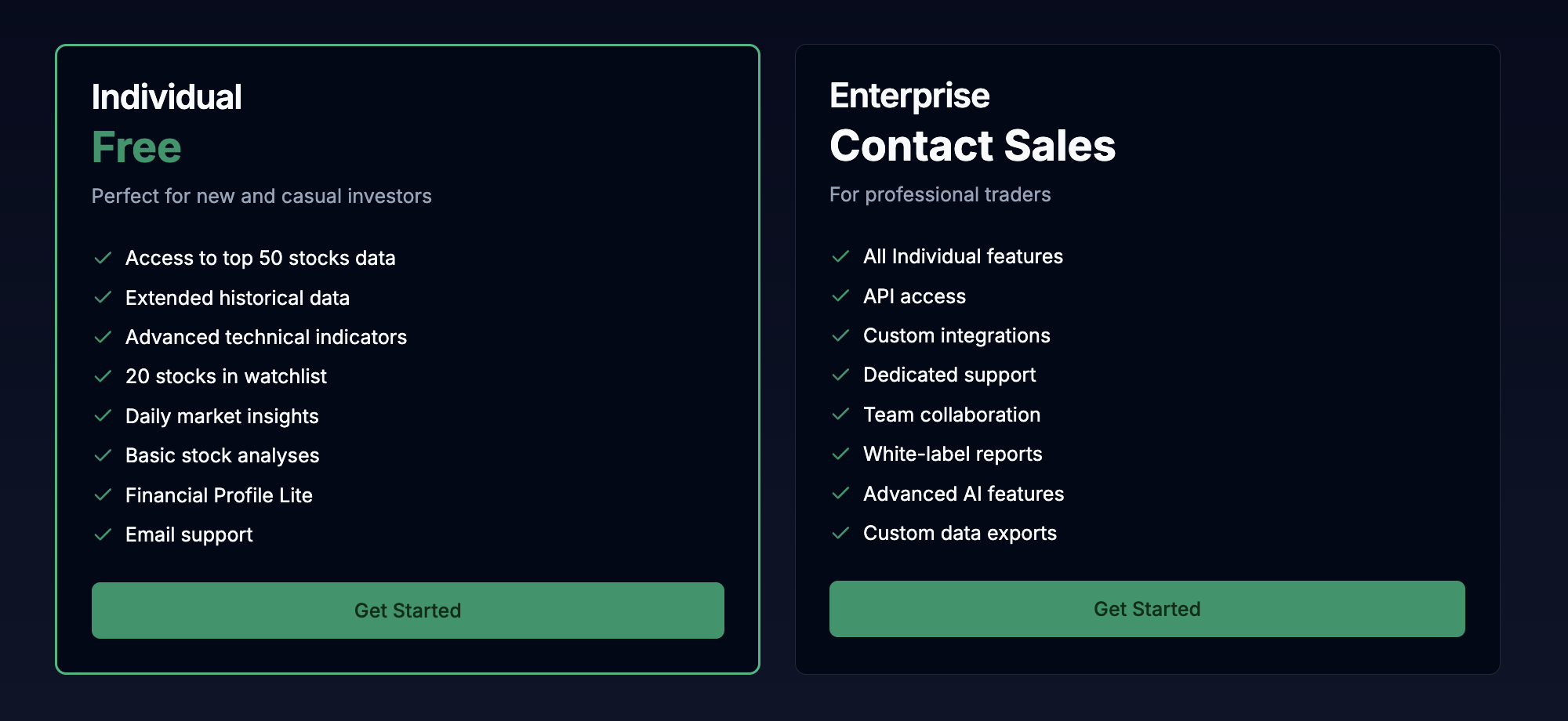Click 20 stocks in watchlist feature

tap(226, 376)
